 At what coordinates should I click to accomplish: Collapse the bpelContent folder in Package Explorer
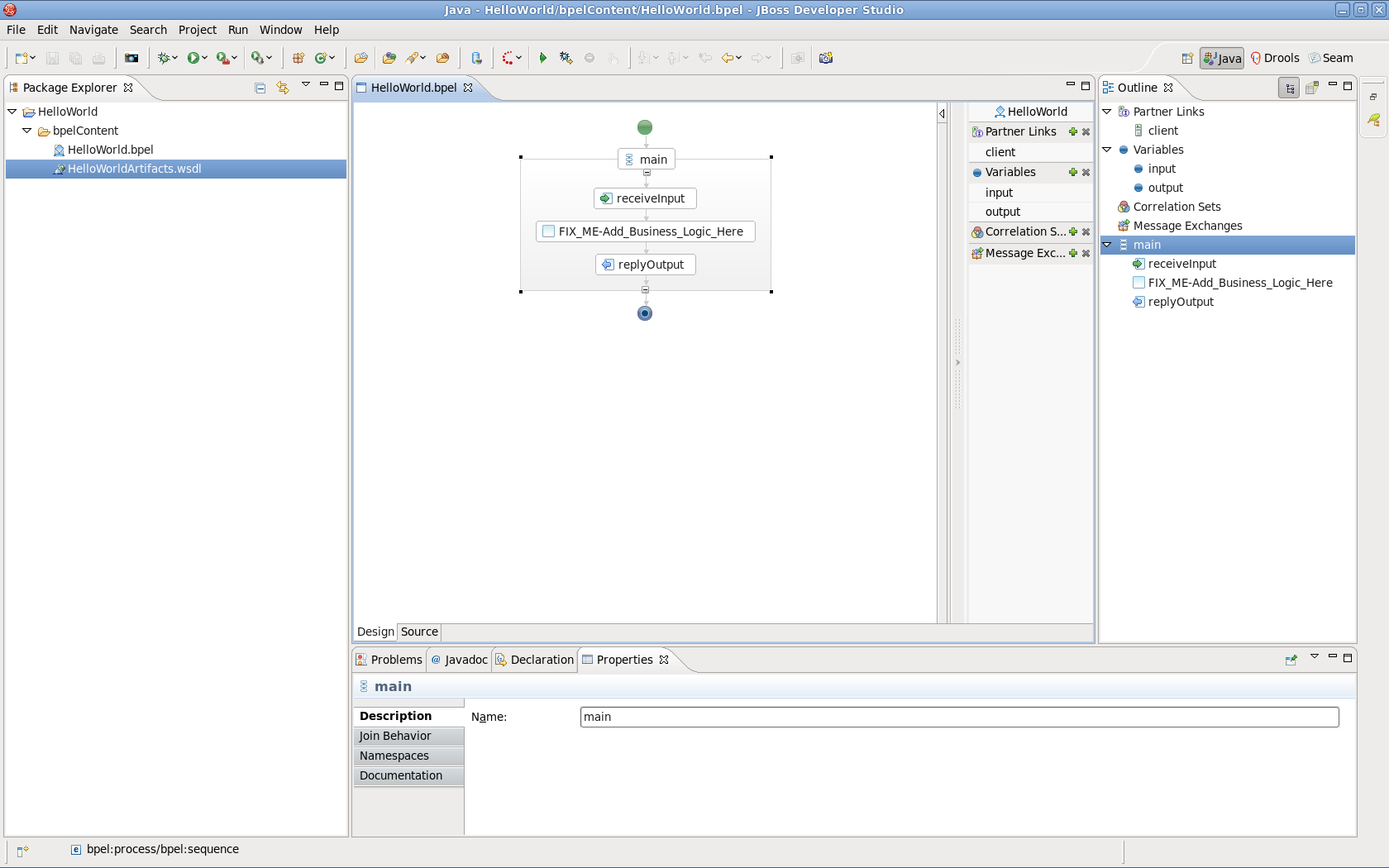(25, 131)
